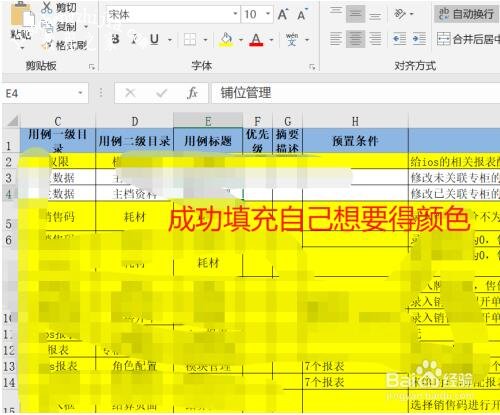Select column D header
The height and width of the screenshot is (415, 500).
pyautogui.click(x=135, y=121)
